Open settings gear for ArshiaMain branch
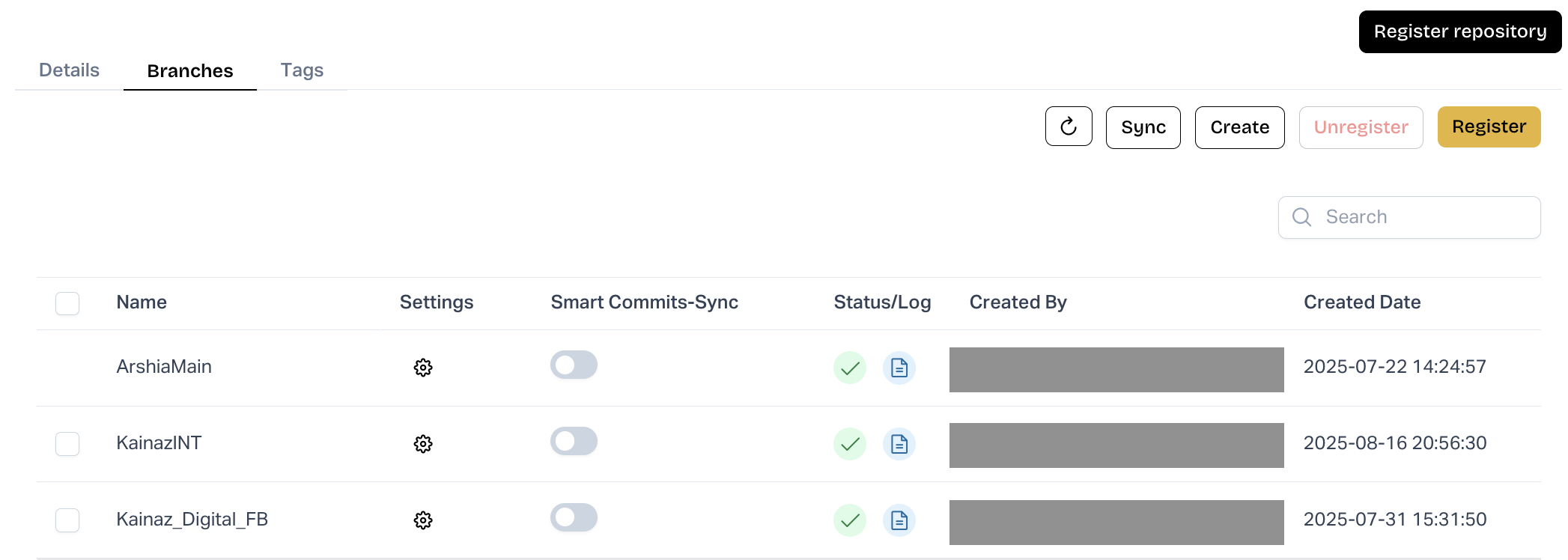Image resolution: width=1568 pixels, height=560 pixels. coord(423,368)
